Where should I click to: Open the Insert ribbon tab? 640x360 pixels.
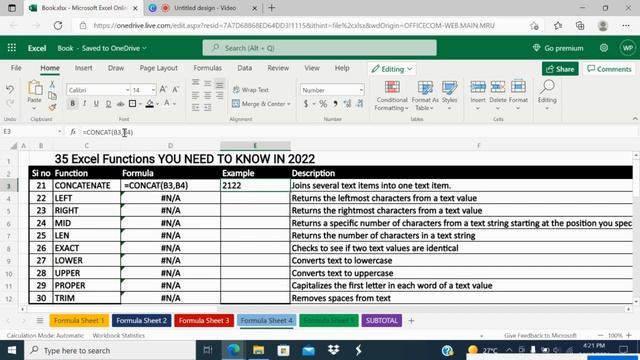point(83,68)
